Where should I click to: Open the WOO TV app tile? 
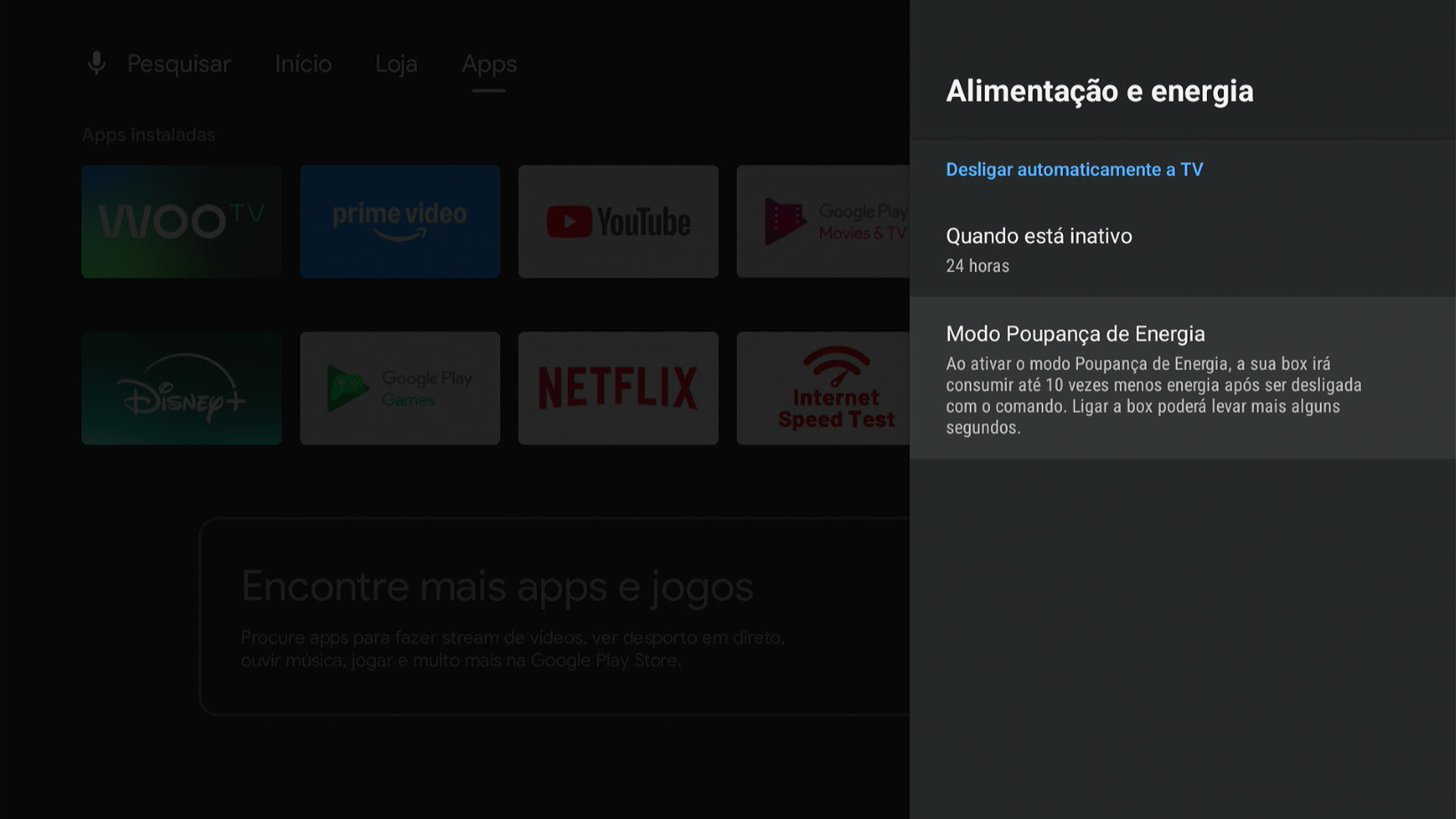click(x=181, y=221)
